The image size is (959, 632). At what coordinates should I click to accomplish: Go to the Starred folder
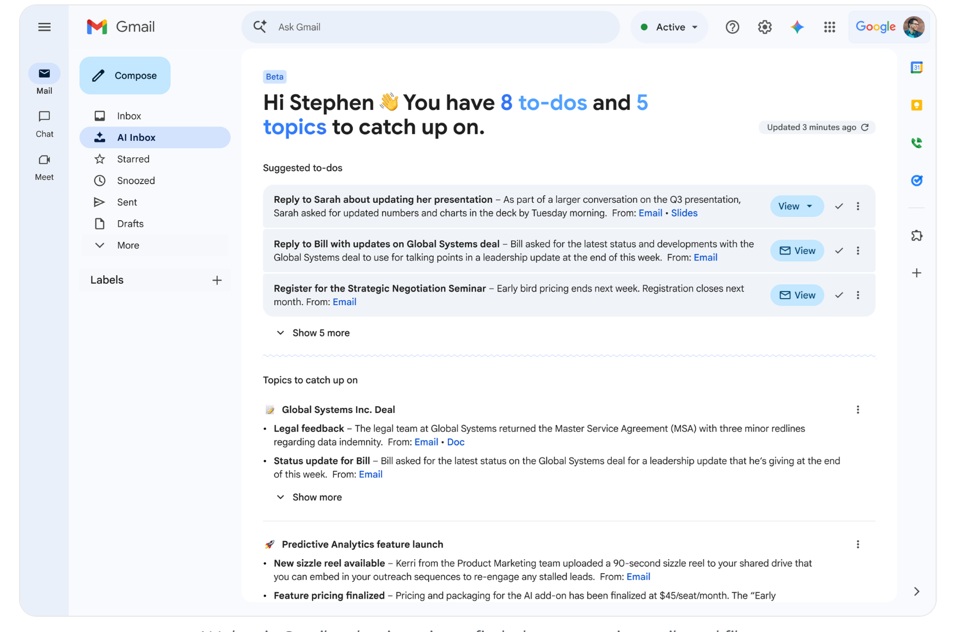pyautogui.click(x=133, y=159)
